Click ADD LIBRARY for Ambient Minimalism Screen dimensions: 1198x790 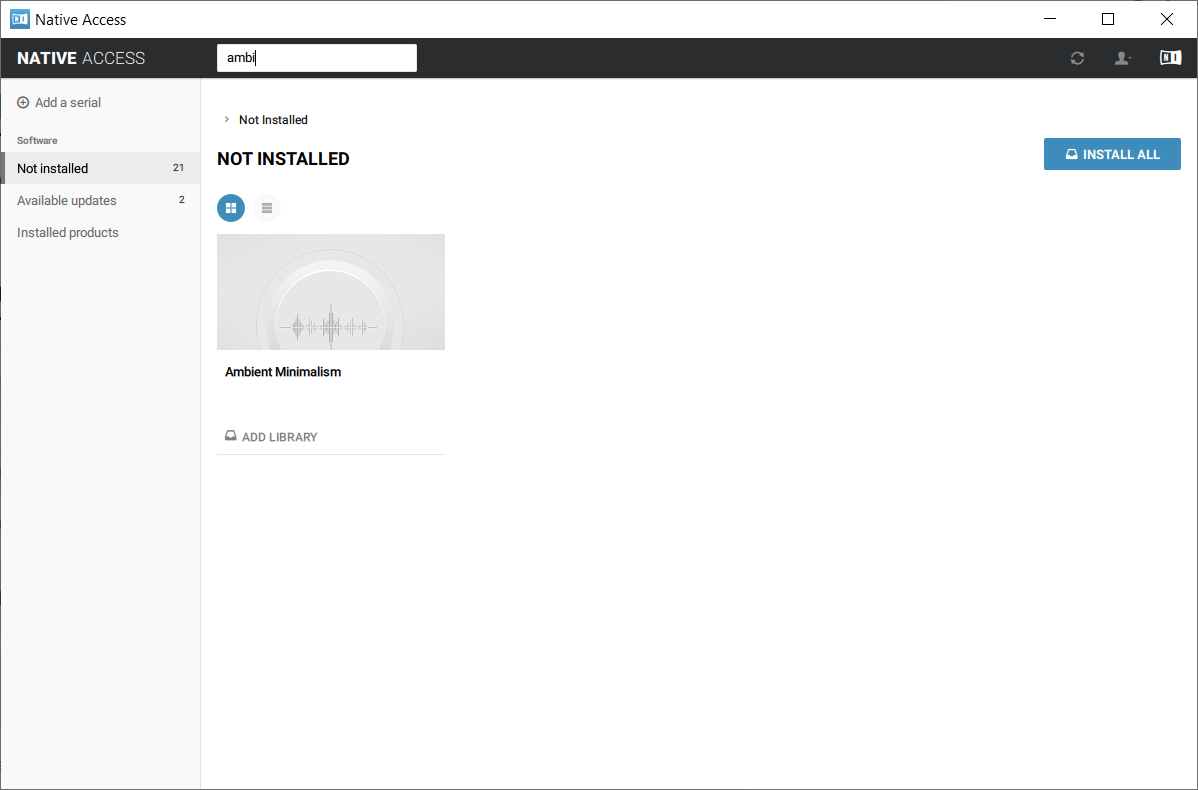271,436
